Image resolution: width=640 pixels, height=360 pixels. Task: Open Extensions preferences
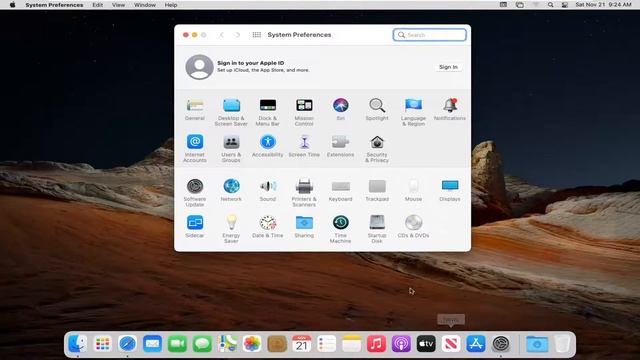[x=340, y=146]
